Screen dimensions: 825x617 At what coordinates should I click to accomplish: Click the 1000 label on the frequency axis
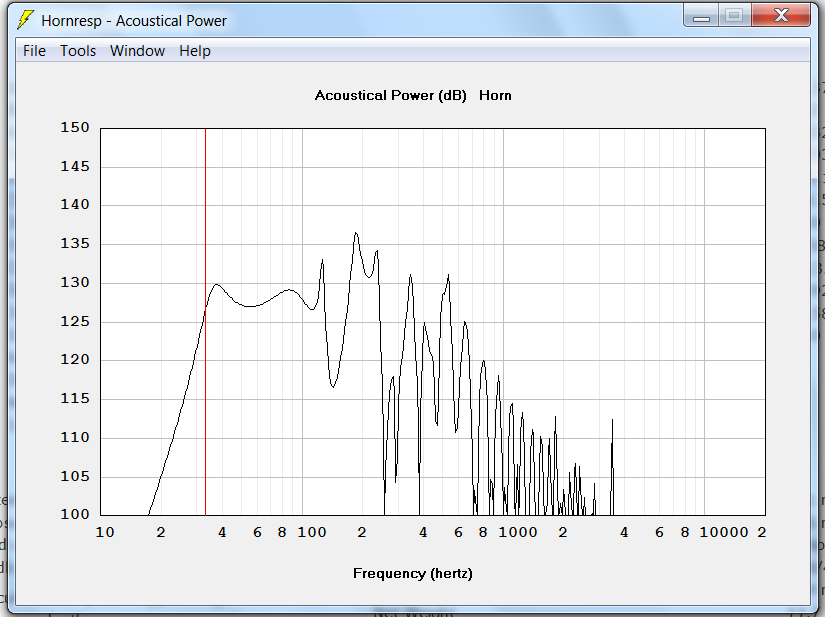(x=518, y=532)
